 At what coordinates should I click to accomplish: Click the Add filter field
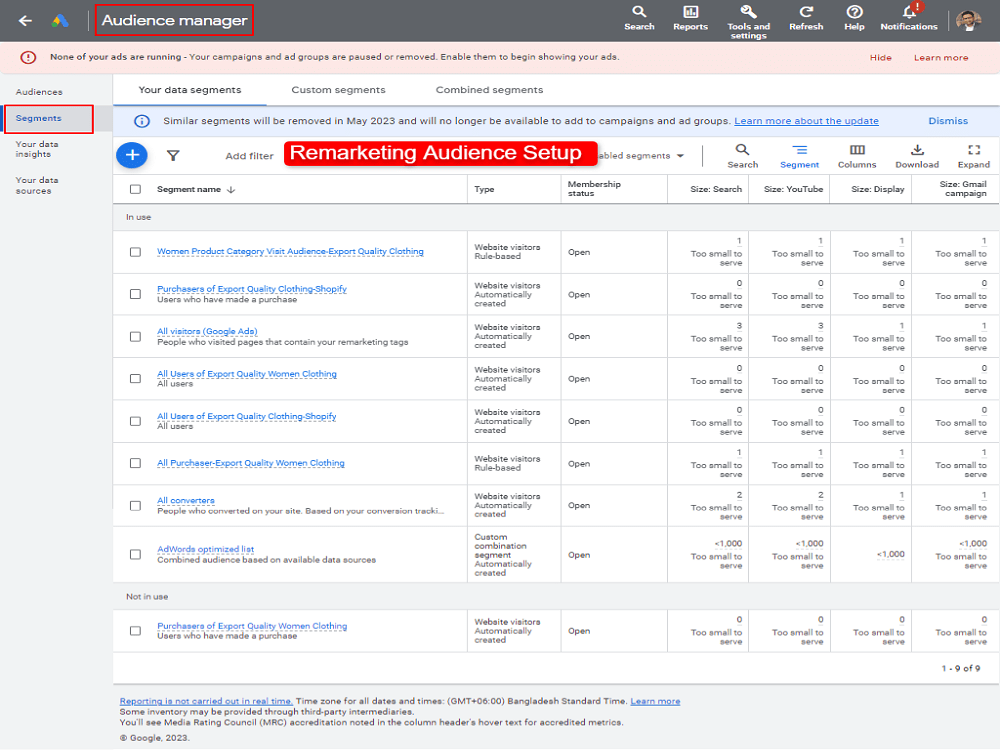tap(249, 156)
